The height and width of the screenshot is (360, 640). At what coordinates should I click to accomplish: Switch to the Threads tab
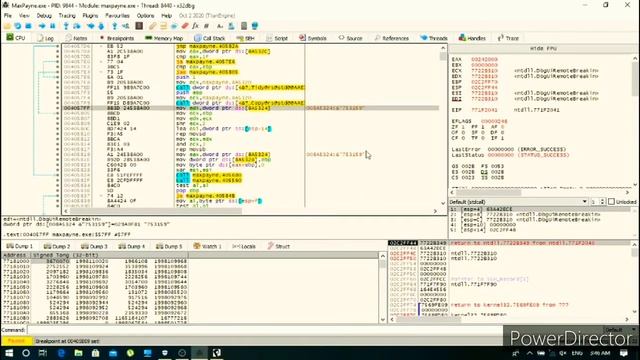click(x=434, y=38)
